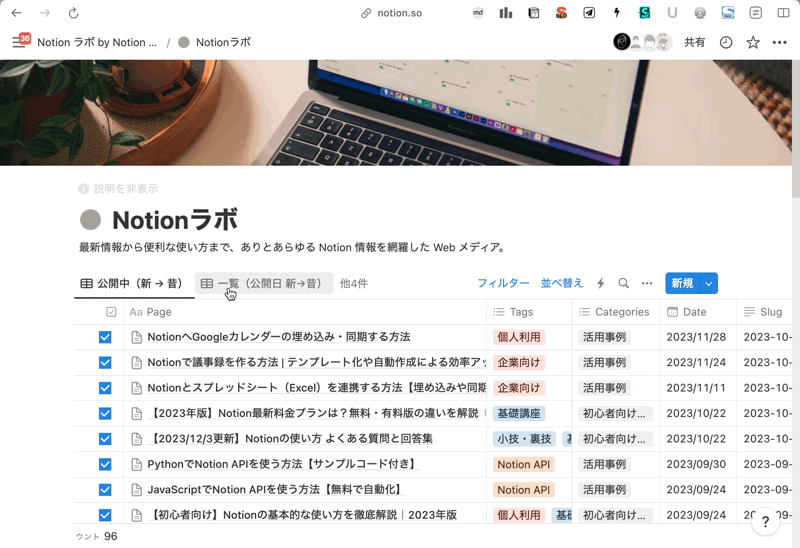The width and height of the screenshot is (800, 548).
Task: Open page options three-dot menu
Action: pyautogui.click(x=780, y=42)
